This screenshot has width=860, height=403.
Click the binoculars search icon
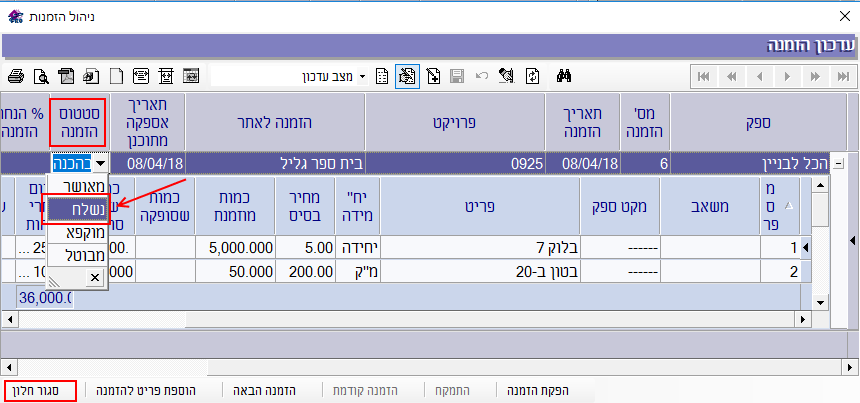click(564, 76)
